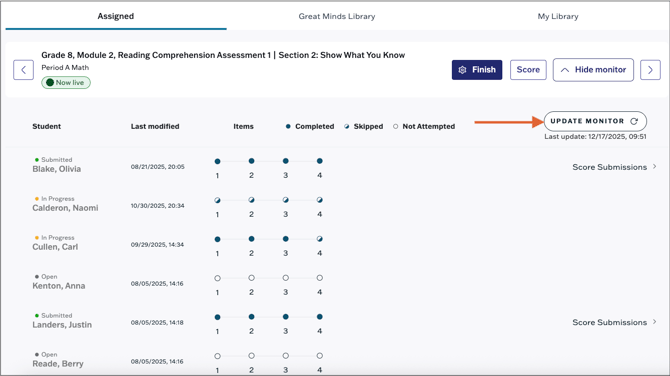The width and height of the screenshot is (670, 376).
Task: Select Anna Kenton's item 3 empty circle
Action: (285, 278)
